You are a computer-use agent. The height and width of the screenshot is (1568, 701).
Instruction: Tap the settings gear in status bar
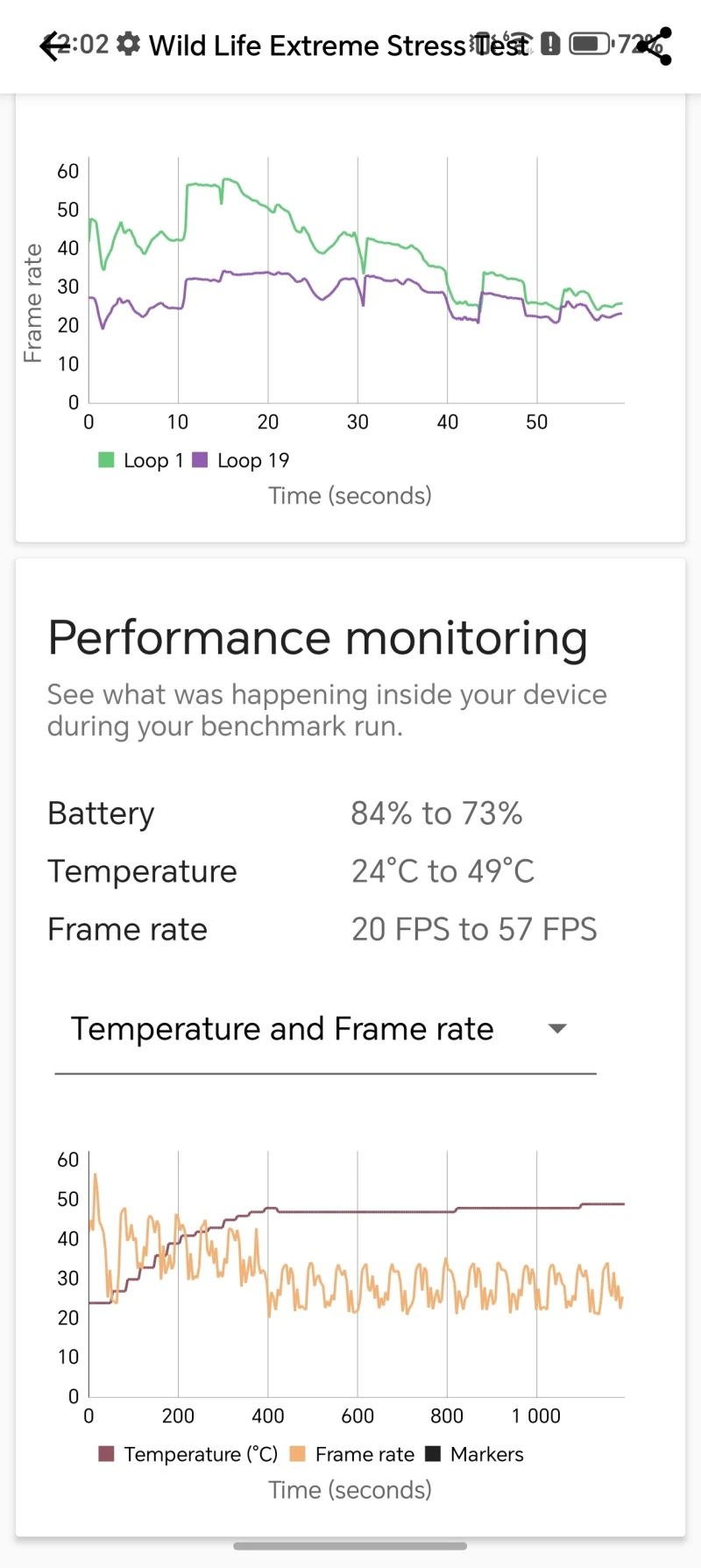click(x=129, y=43)
